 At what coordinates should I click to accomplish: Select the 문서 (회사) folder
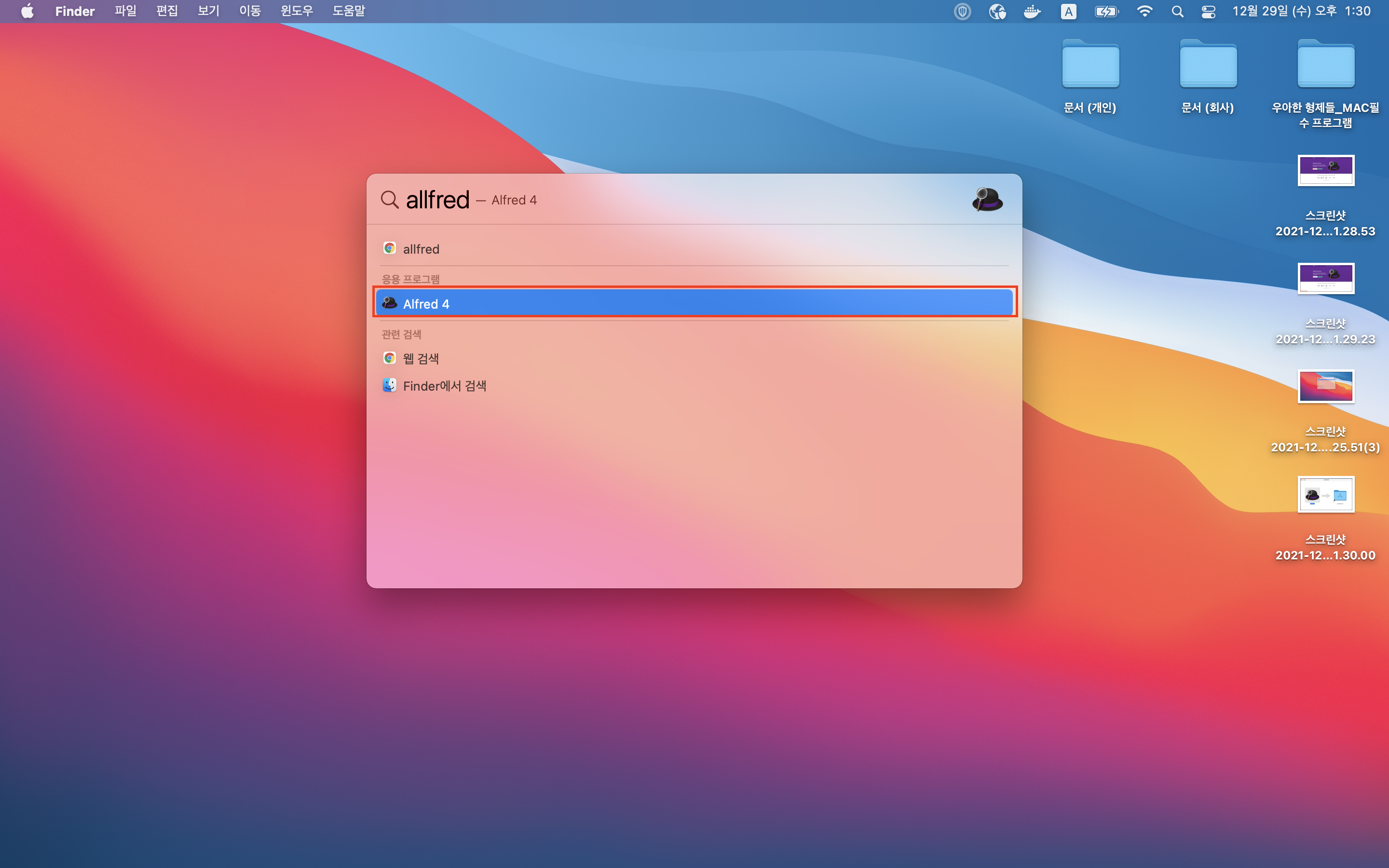coord(1208,65)
